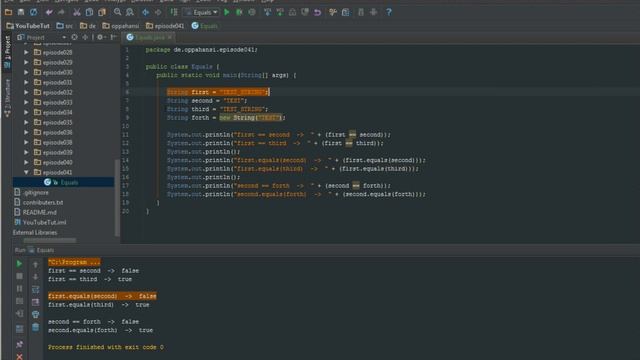Rerun Equals from the Run panel
The height and width of the screenshot is (360, 640).
[19, 264]
